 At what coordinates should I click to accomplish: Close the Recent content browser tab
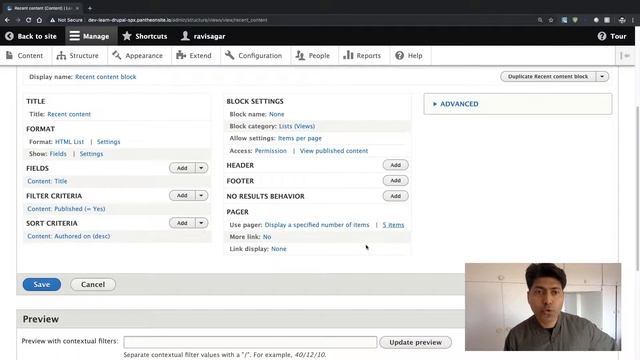click(77, 8)
